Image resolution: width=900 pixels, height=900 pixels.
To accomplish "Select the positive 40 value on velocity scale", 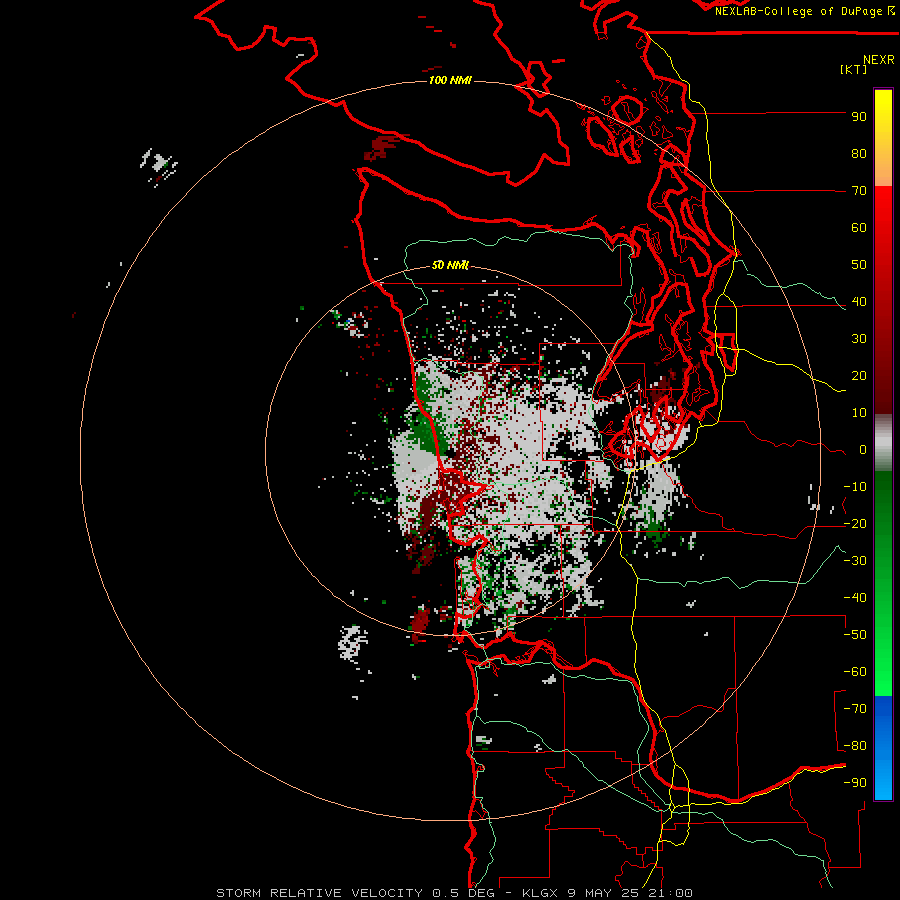I will [859, 302].
